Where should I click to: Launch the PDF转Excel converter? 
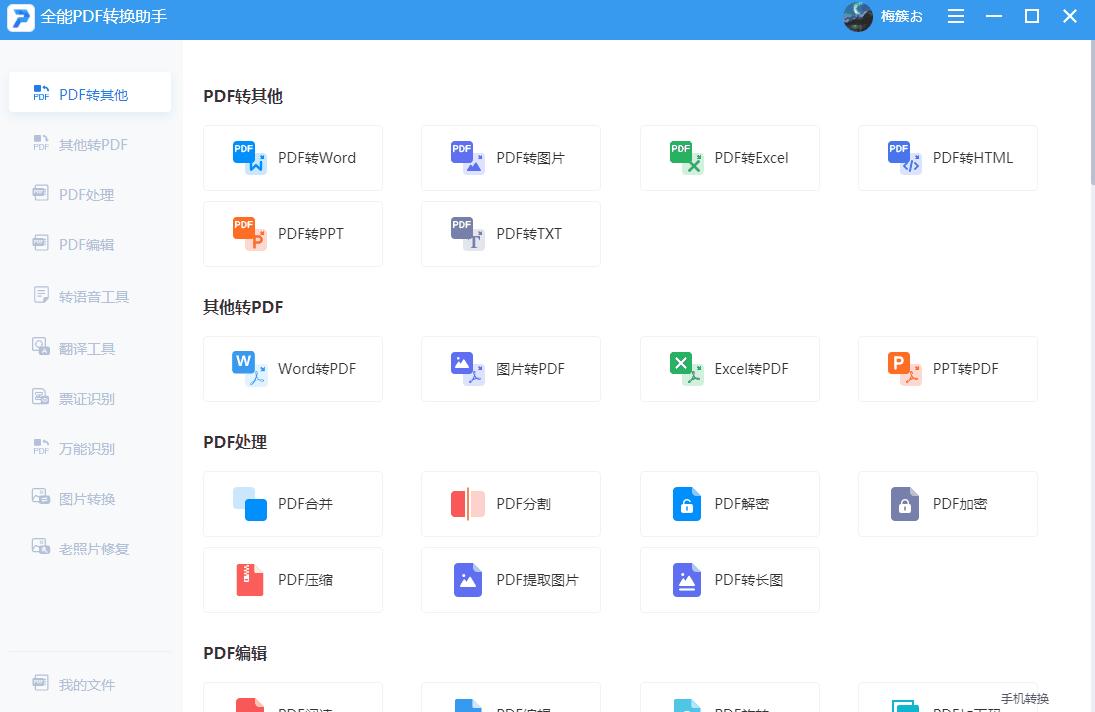729,157
